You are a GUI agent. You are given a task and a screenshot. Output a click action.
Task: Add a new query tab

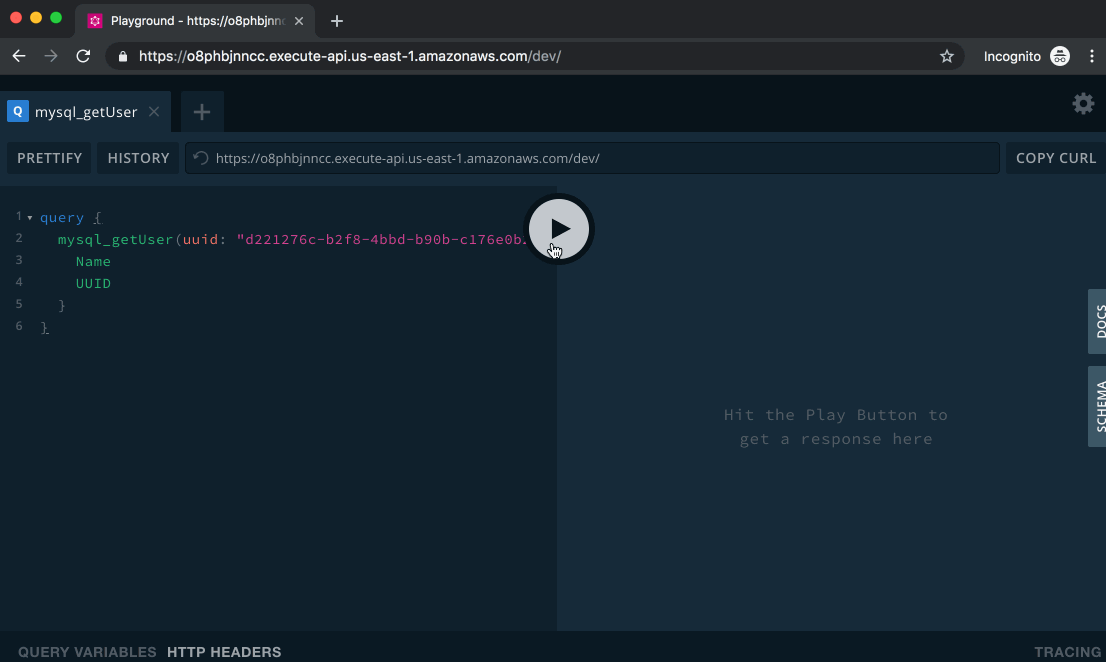pyautogui.click(x=202, y=112)
